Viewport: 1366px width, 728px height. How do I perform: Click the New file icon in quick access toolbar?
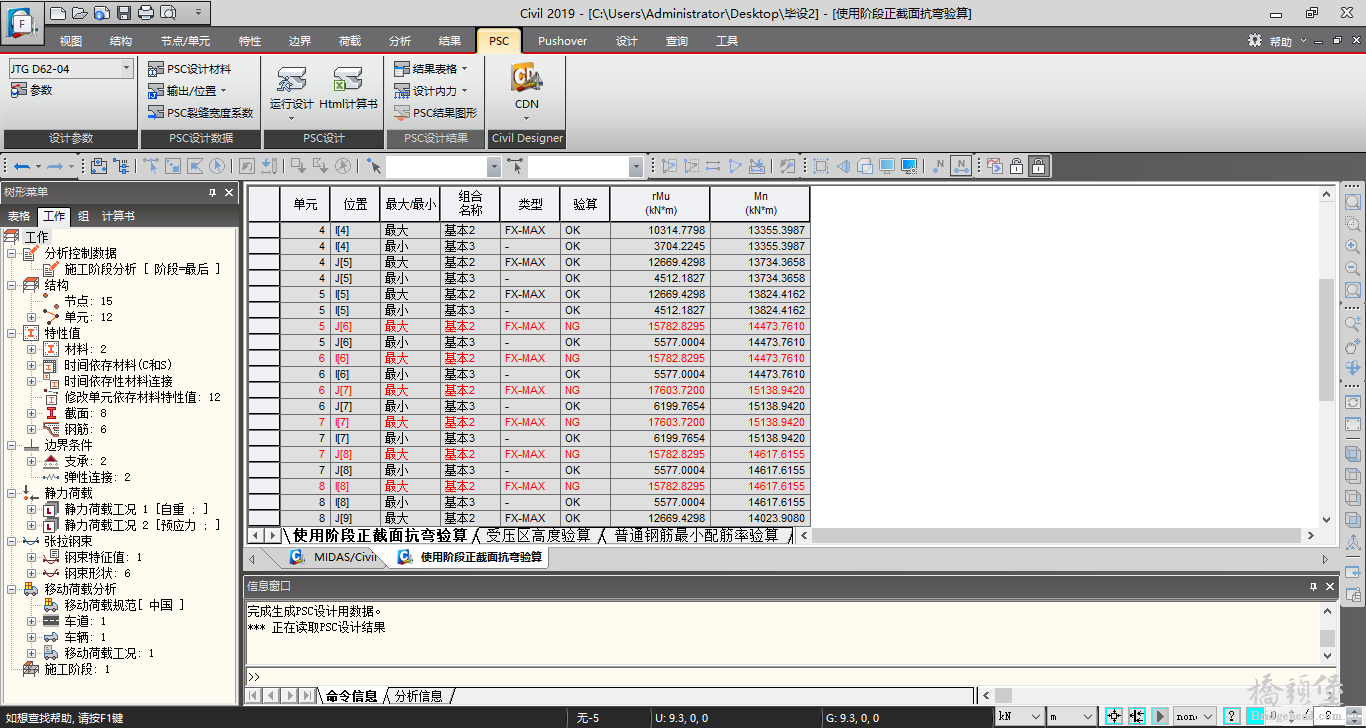point(58,13)
